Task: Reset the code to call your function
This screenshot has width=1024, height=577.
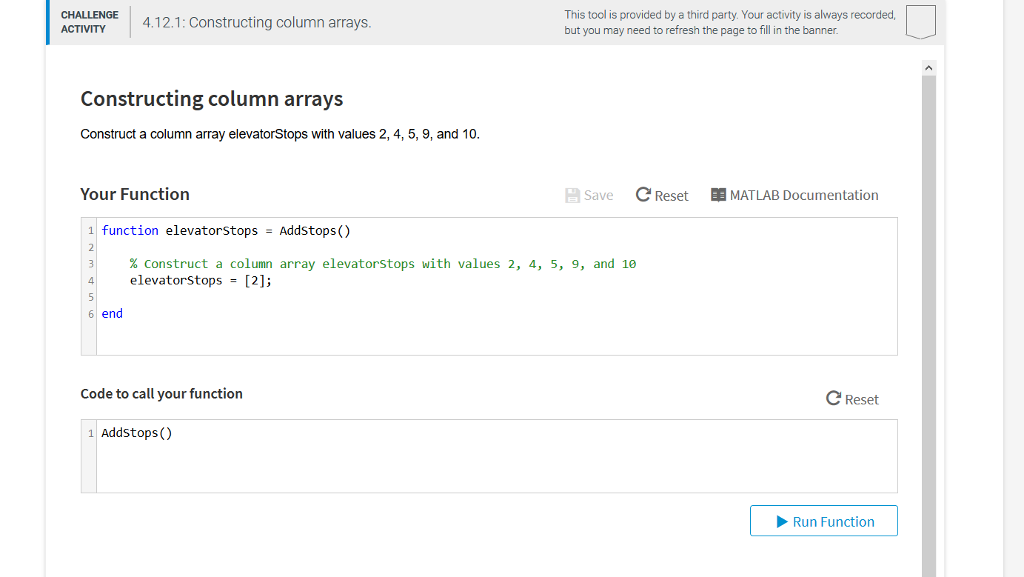Action: (x=852, y=399)
